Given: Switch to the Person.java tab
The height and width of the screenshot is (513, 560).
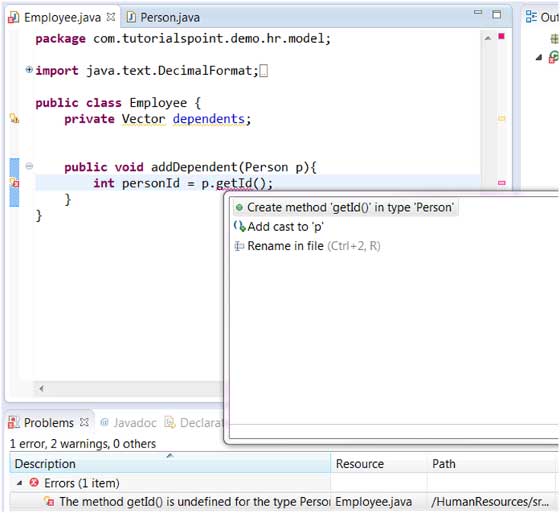Looking at the screenshot, I should (164, 17).
